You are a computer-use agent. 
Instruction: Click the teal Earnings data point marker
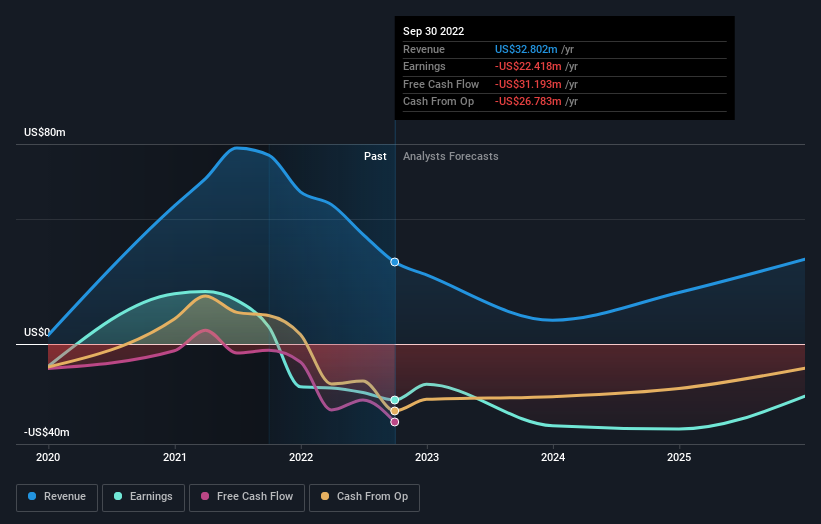(x=395, y=400)
